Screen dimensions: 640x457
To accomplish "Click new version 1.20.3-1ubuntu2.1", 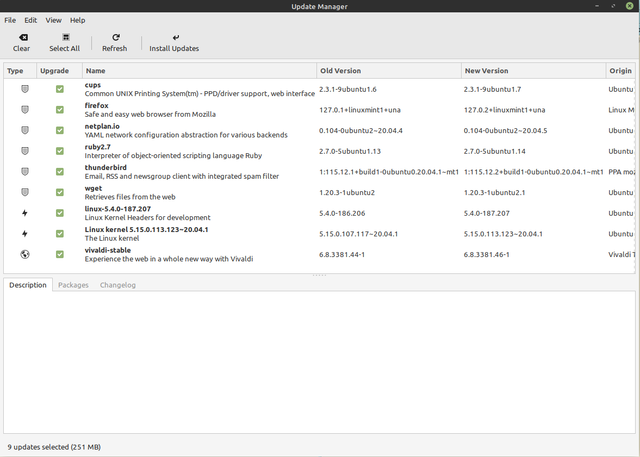I will pos(494,193).
